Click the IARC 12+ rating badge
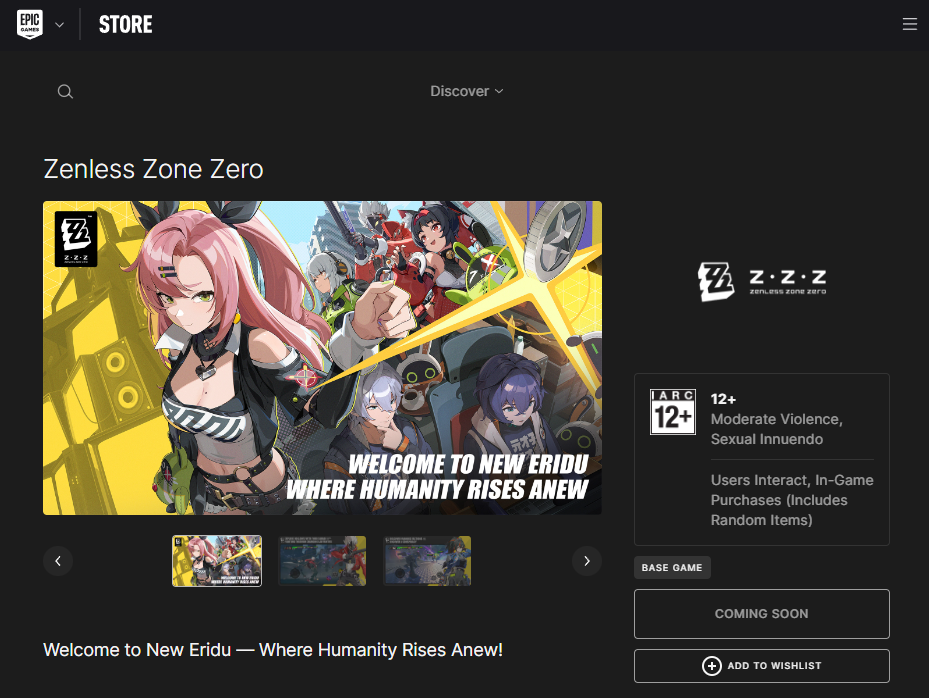This screenshot has height=698, width=929. (672, 412)
